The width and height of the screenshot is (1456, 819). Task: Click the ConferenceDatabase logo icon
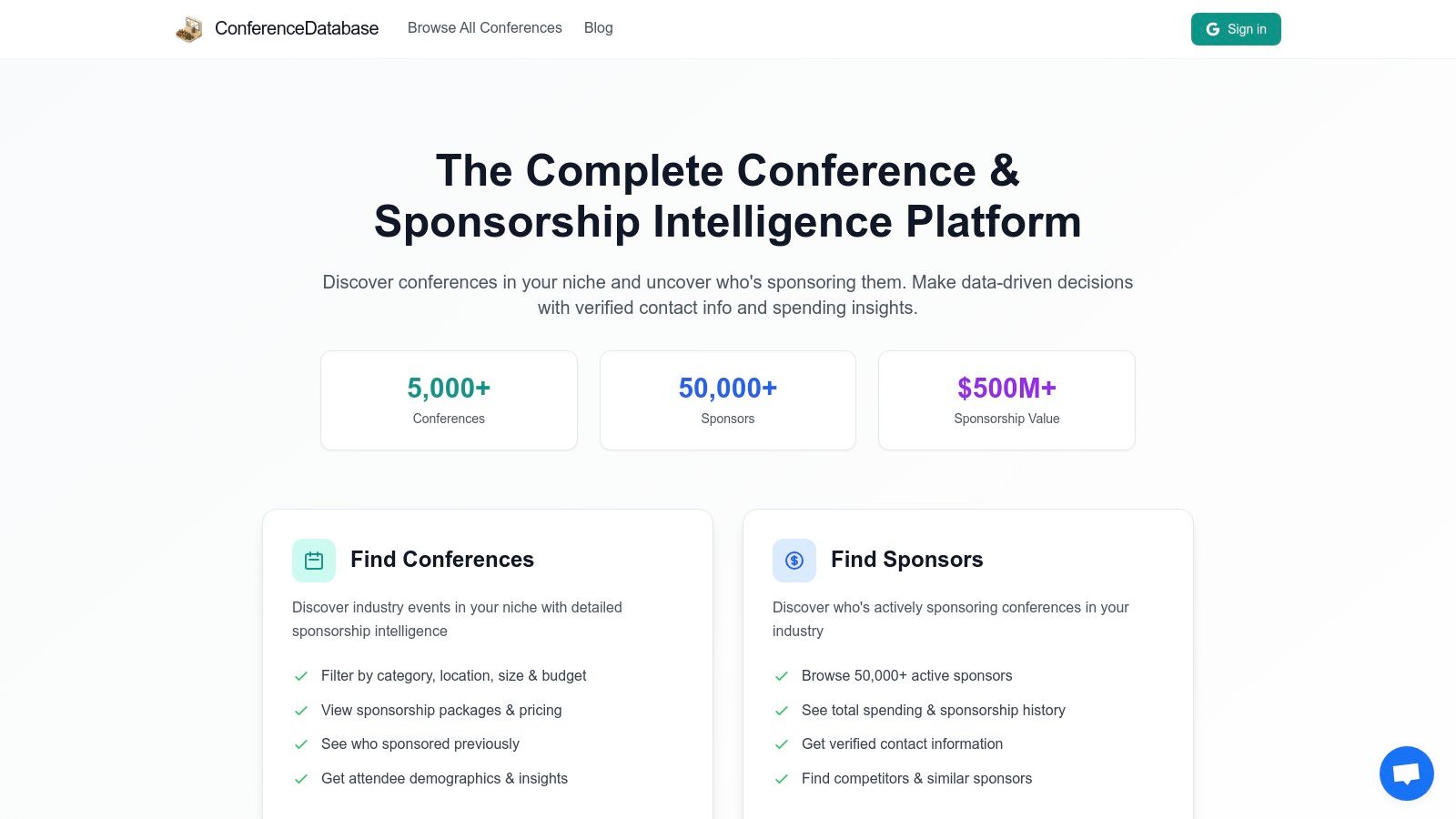pos(189,28)
